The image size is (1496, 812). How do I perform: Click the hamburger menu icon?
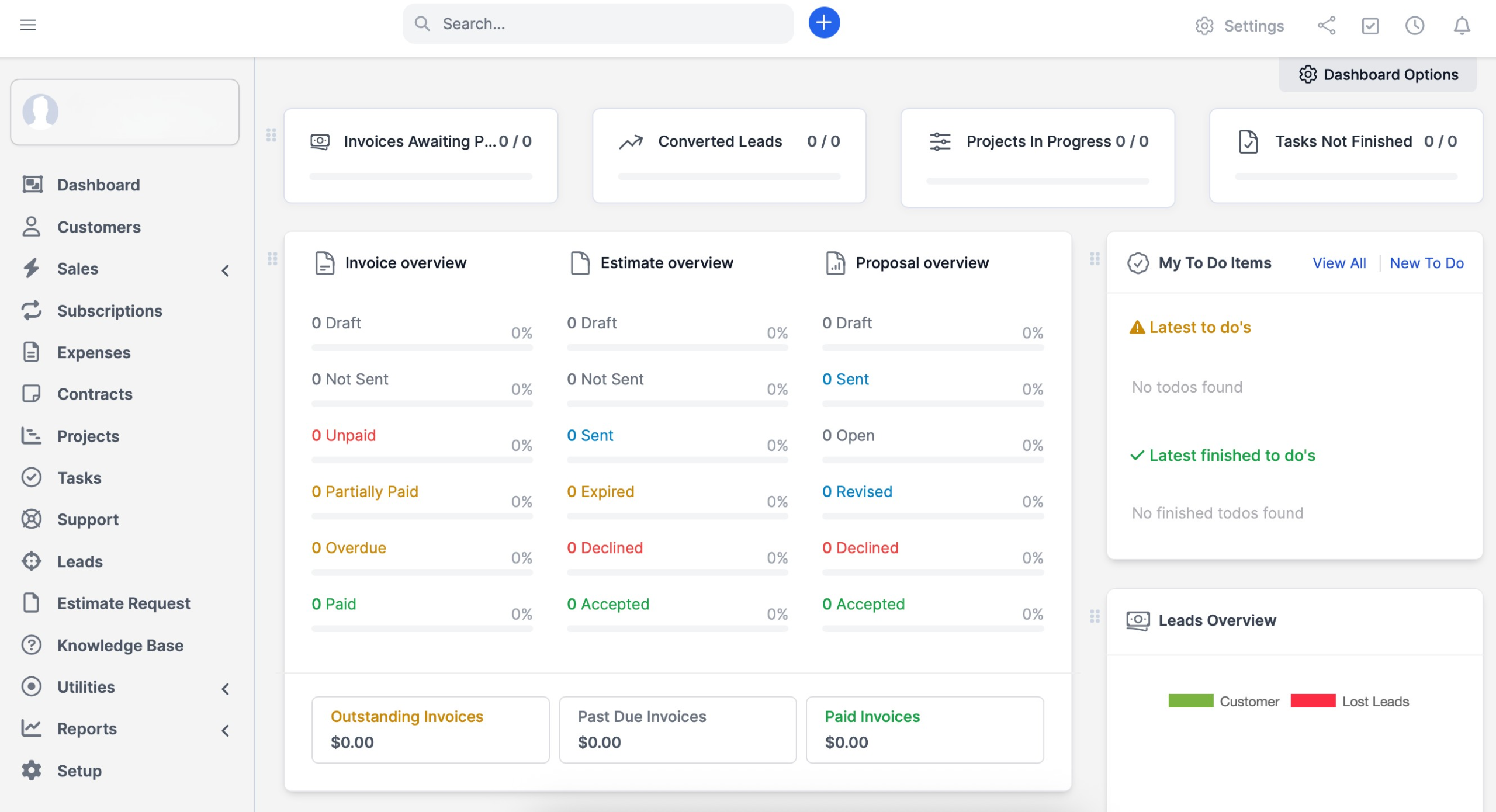click(x=28, y=25)
